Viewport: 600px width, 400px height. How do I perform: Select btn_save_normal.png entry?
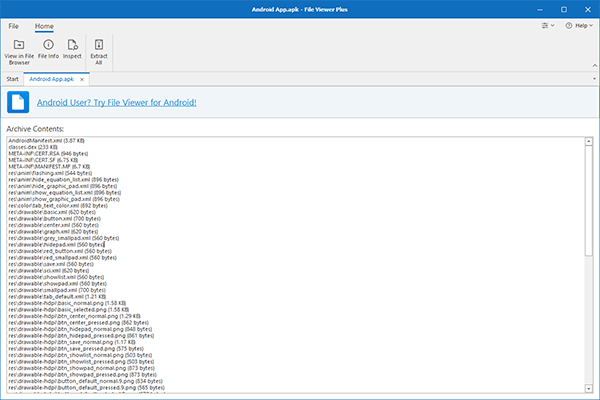(72, 343)
